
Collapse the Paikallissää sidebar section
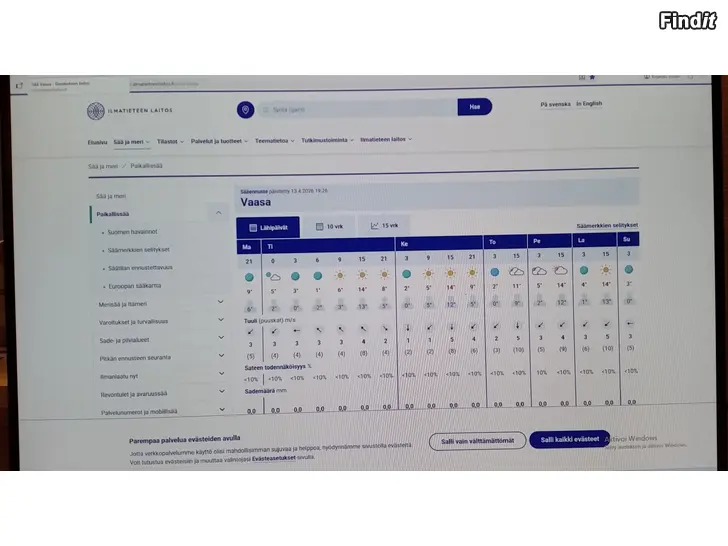(x=219, y=213)
